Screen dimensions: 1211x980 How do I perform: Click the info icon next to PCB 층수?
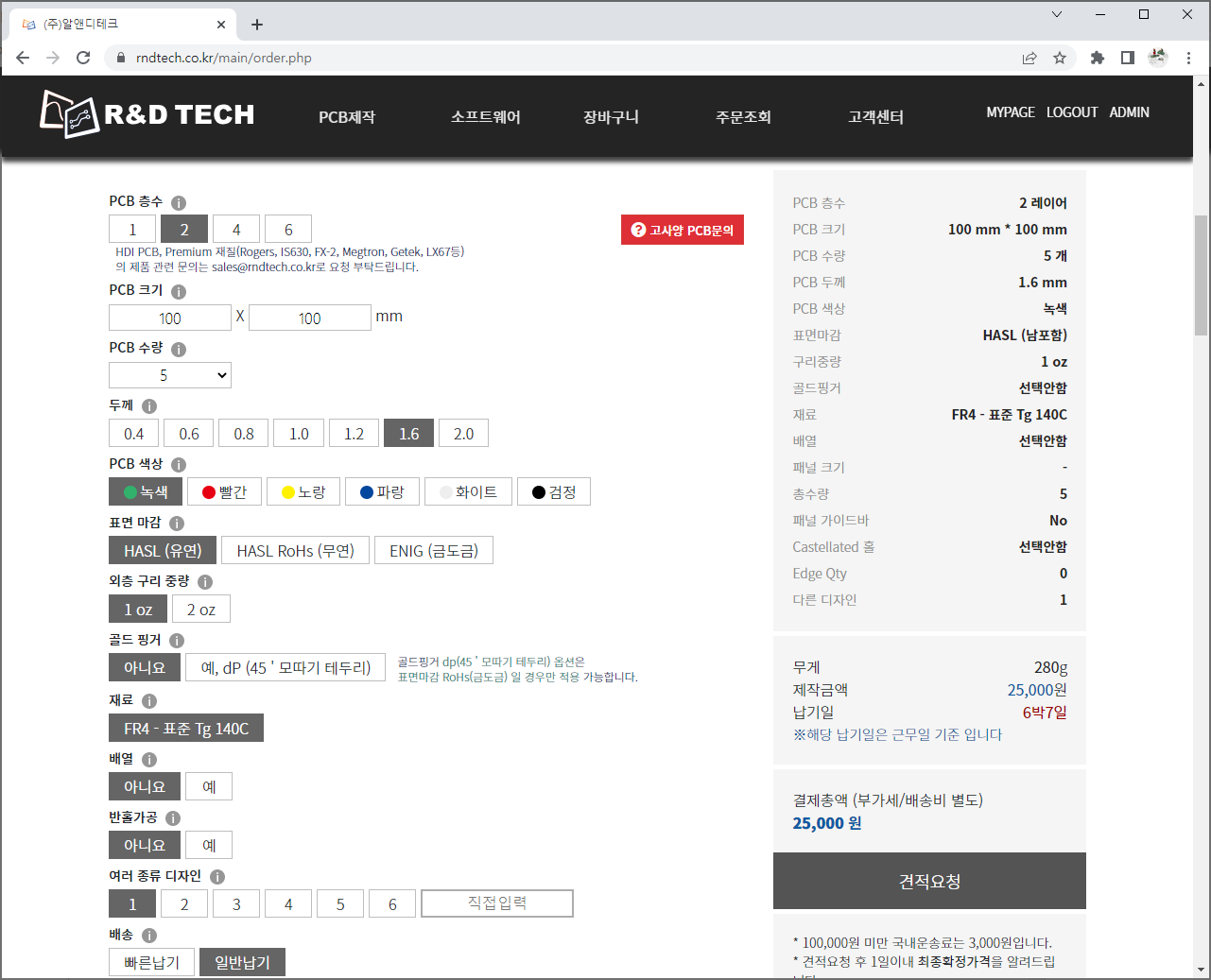179,202
